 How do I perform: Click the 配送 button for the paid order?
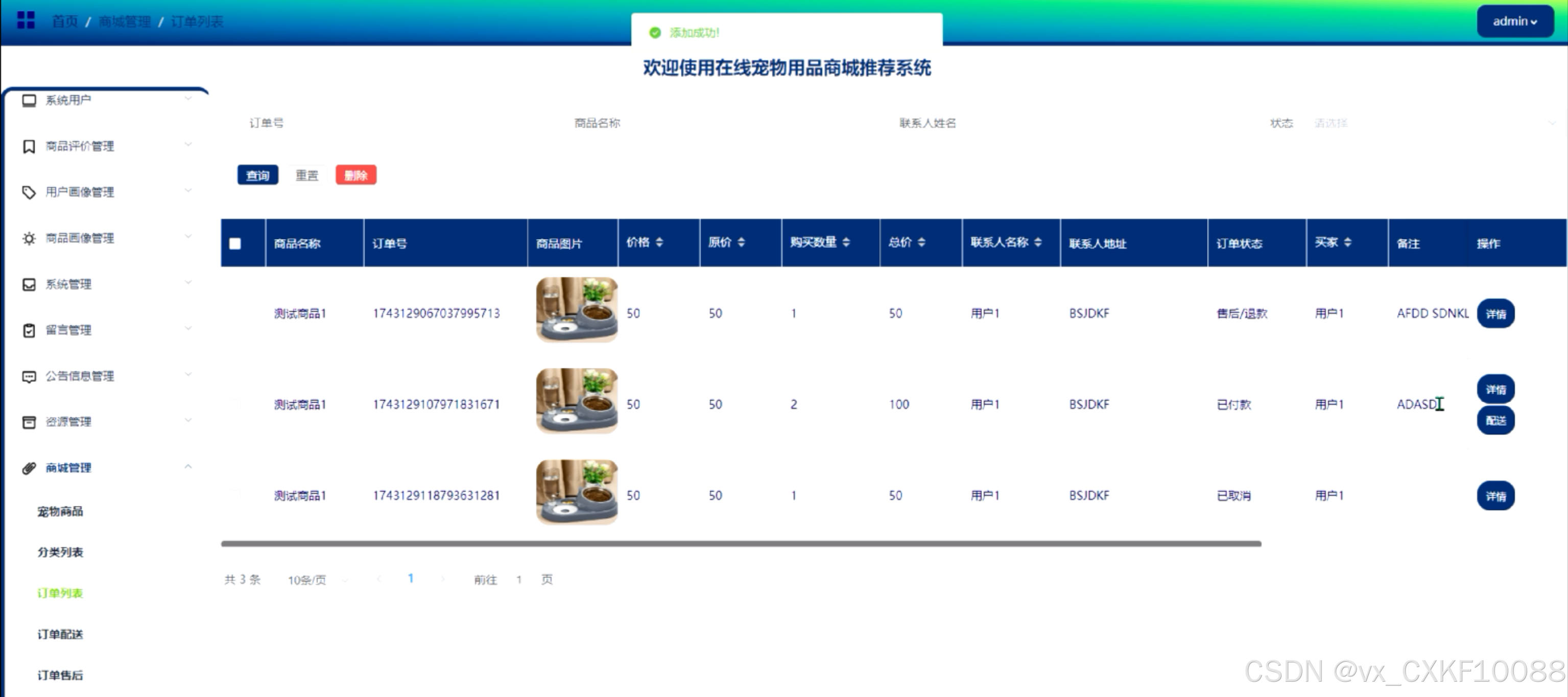(x=1495, y=421)
